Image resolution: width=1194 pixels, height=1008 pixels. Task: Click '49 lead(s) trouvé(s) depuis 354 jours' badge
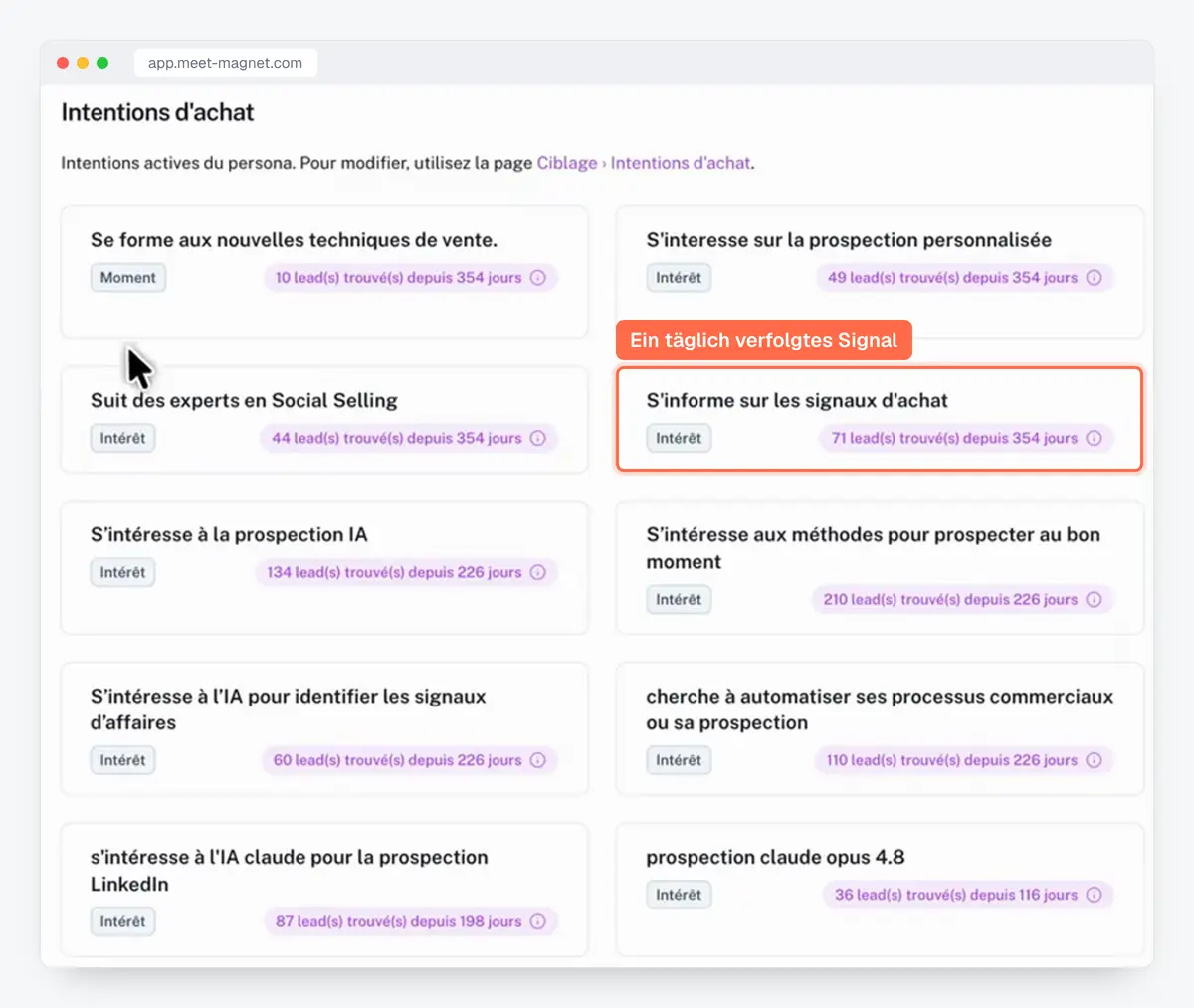pos(964,278)
